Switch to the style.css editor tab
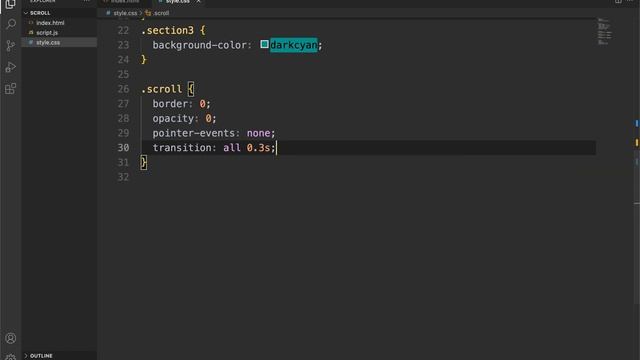Viewport: 640px width, 360px height. tap(178, 2)
